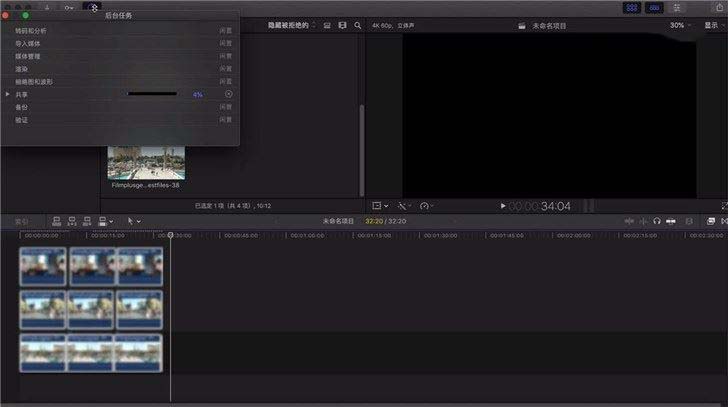Click the background tasks progress button
Viewport: 728px width, 407px height.
(93, 7)
